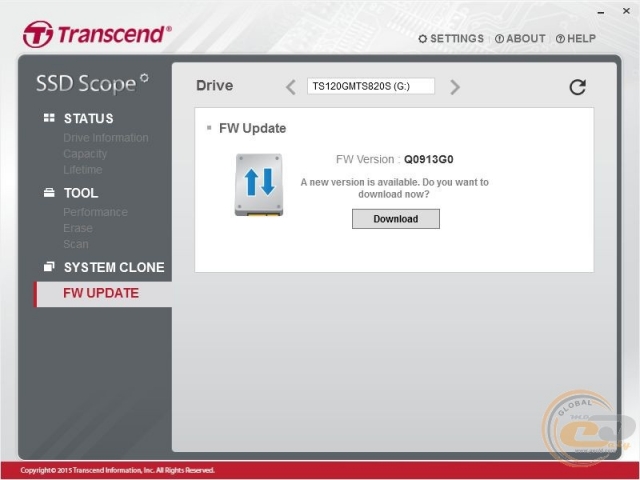
Task: Select FW UPDATE in the sidebar
Action: [x=102, y=293]
